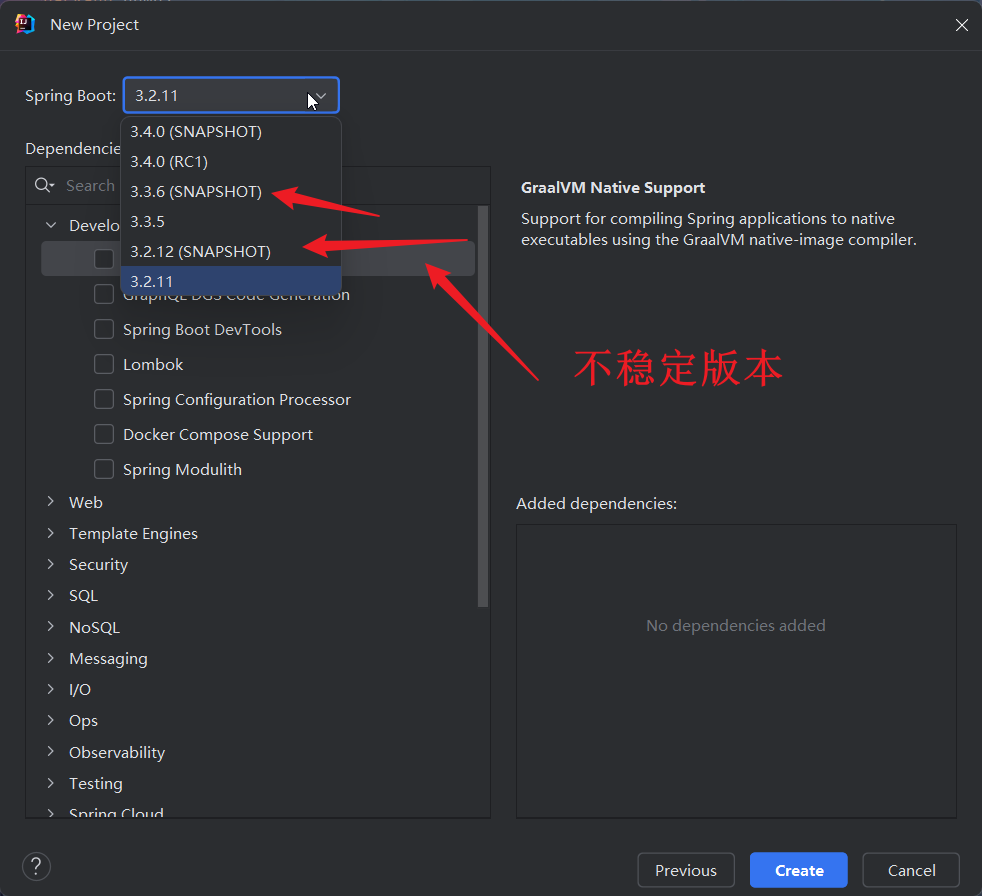Expand the Web category

coord(51,502)
